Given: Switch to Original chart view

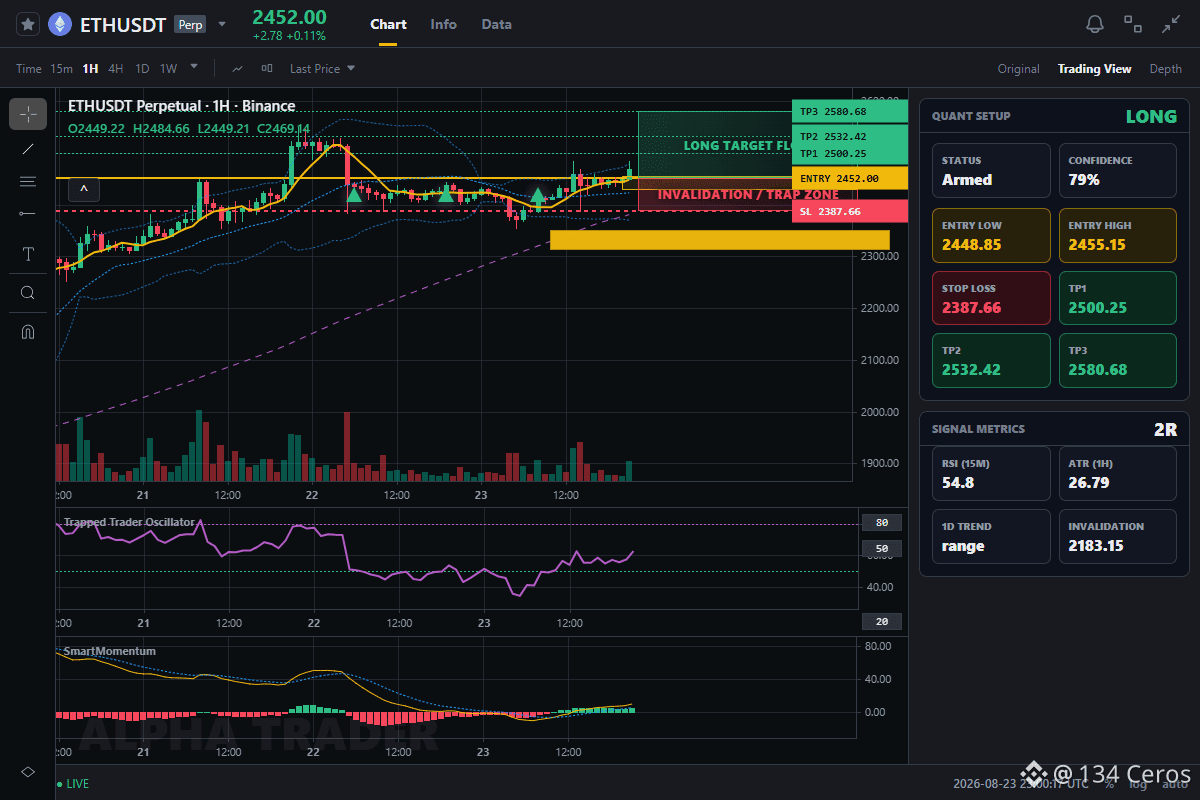Looking at the screenshot, I should (x=1019, y=69).
